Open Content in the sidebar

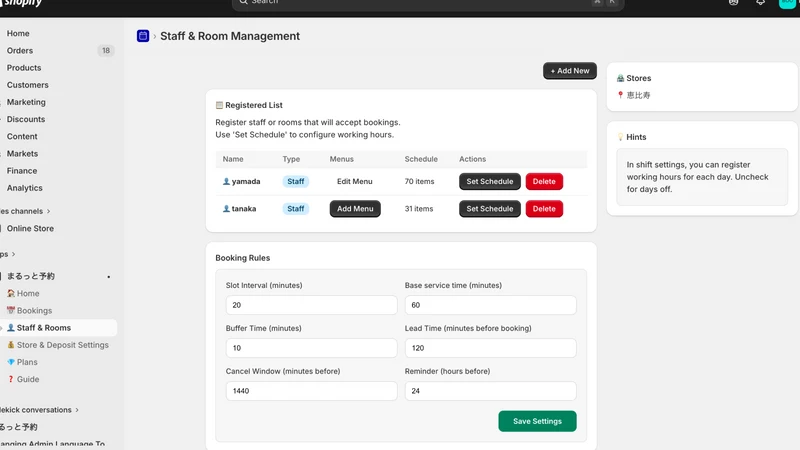(22, 136)
